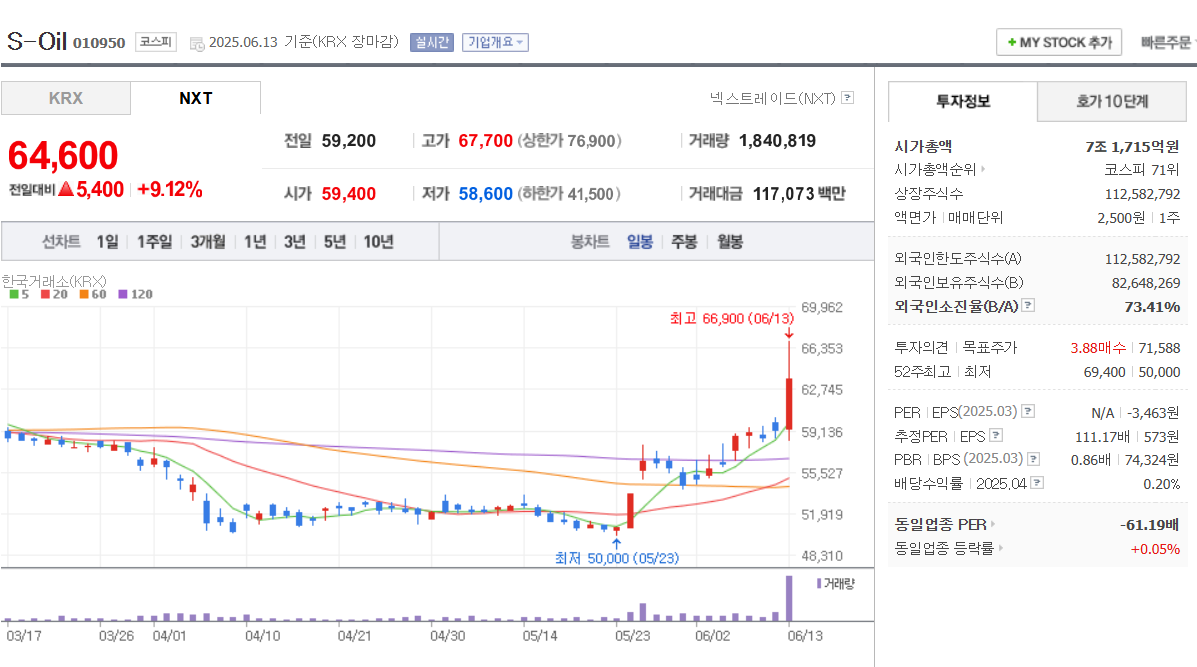The image size is (1197, 667).
Task: Click the 최저 50,000 (05/23) chart marker
Action: [616, 558]
